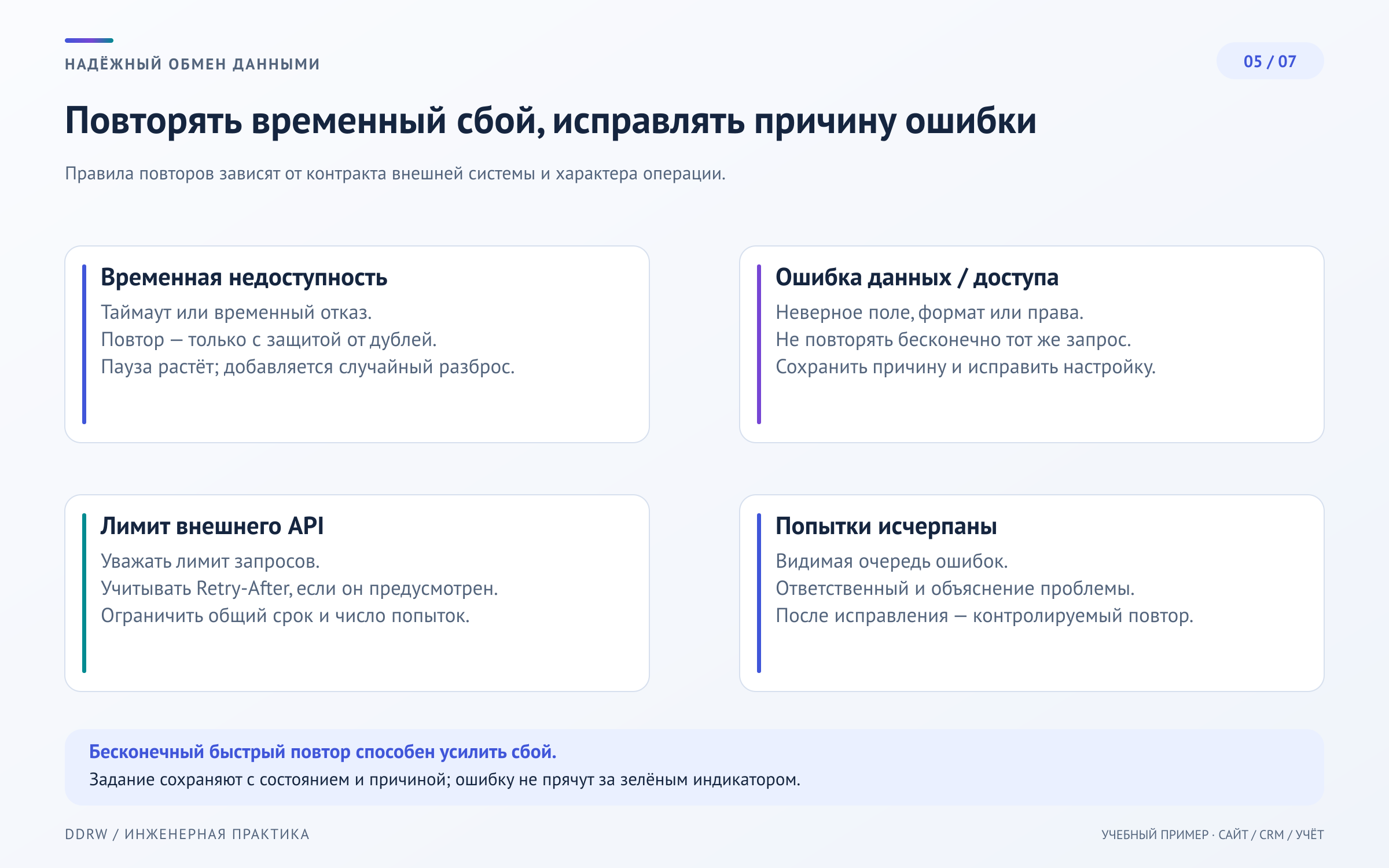The height and width of the screenshot is (868, 1389).
Task: Click the line Не повторять бесконечно тот же запрос.
Action: pos(953,340)
